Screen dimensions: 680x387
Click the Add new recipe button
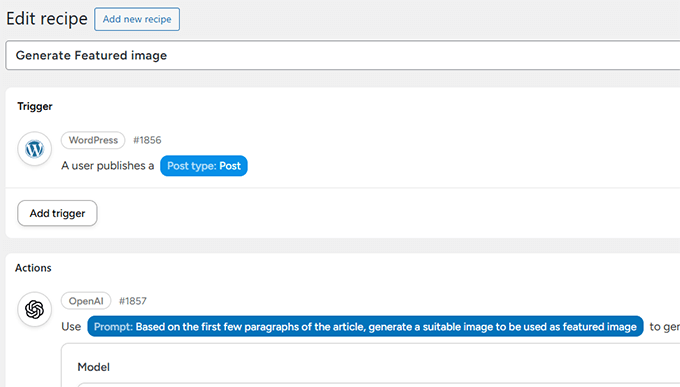[137, 19]
